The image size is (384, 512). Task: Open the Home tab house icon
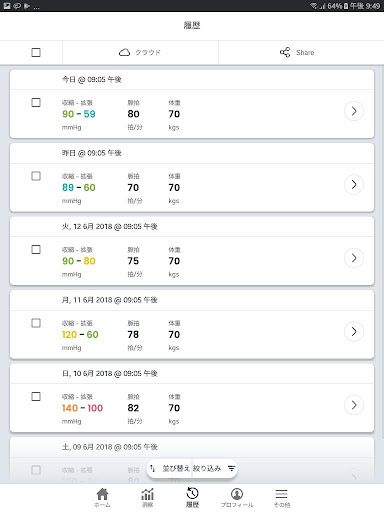[x=102, y=494]
